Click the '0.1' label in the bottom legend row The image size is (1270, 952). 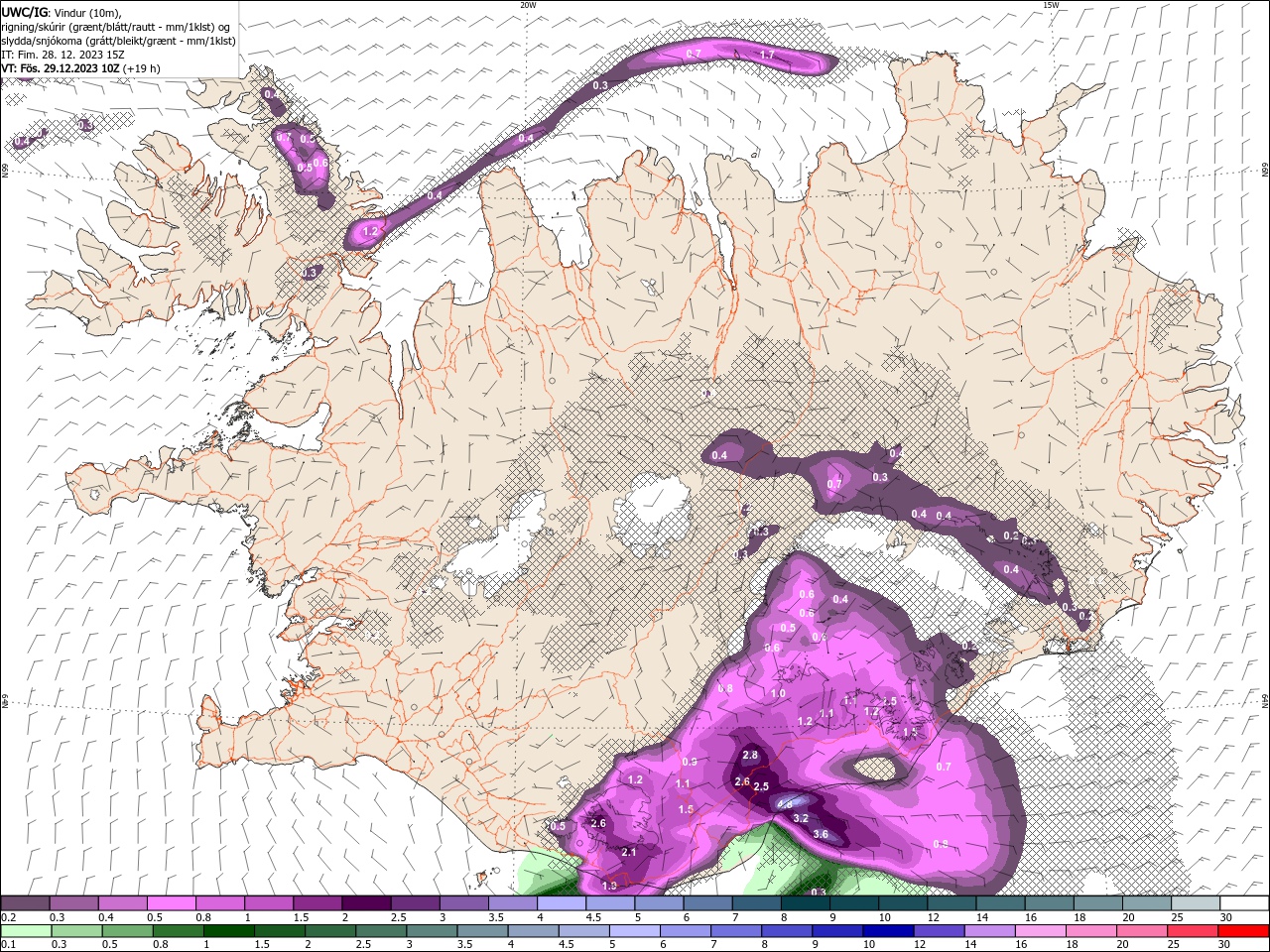point(8,945)
